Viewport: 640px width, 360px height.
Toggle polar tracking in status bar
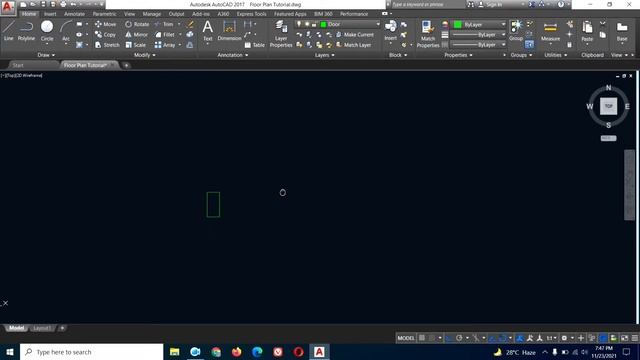coord(459,338)
